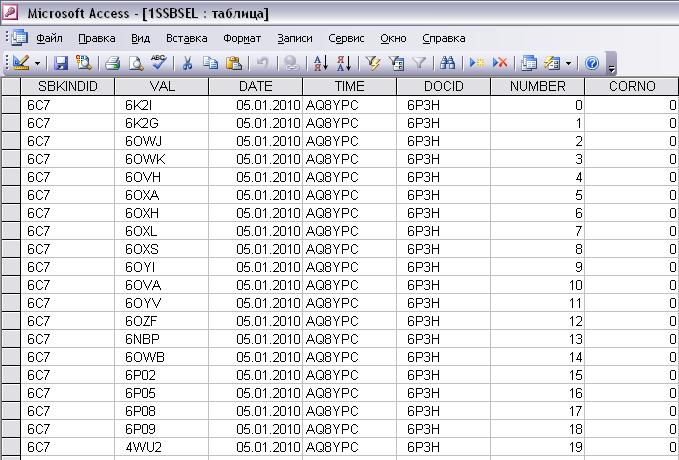Expand the View mode dropdown arrow
679x460 pixels.
coord(38,63)
